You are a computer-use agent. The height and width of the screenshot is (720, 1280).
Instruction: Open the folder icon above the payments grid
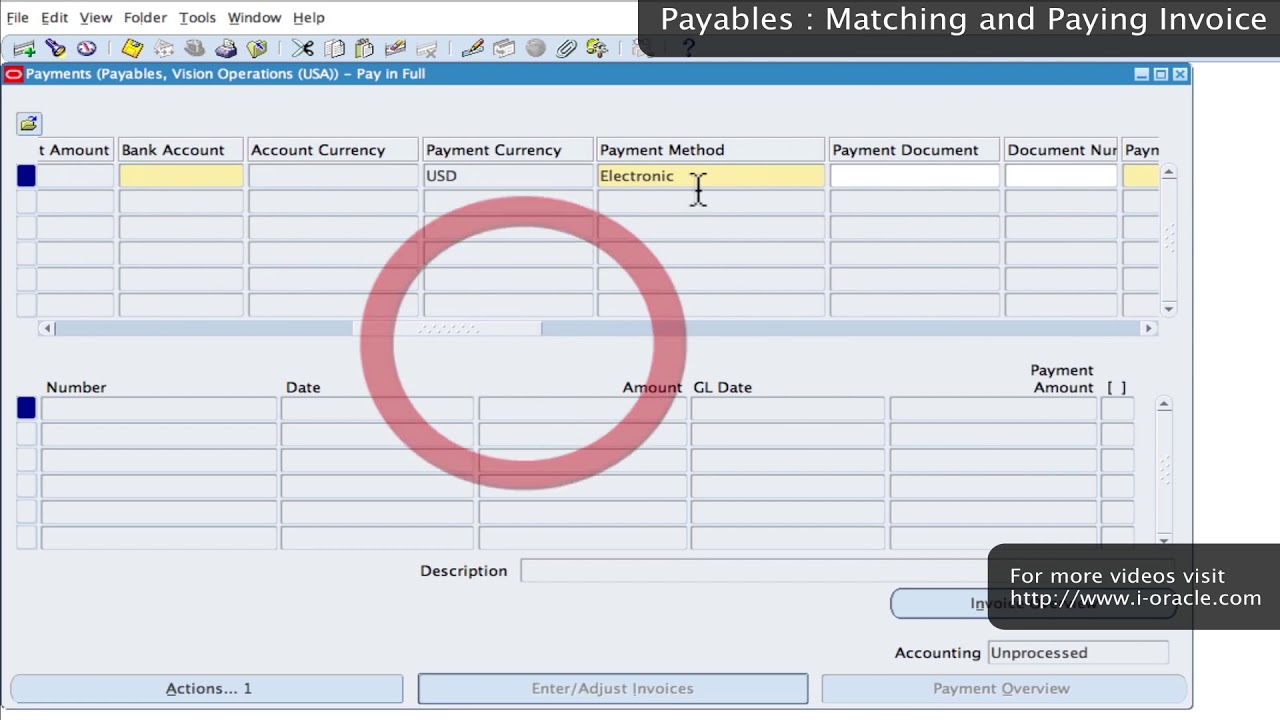coord(28,123)
